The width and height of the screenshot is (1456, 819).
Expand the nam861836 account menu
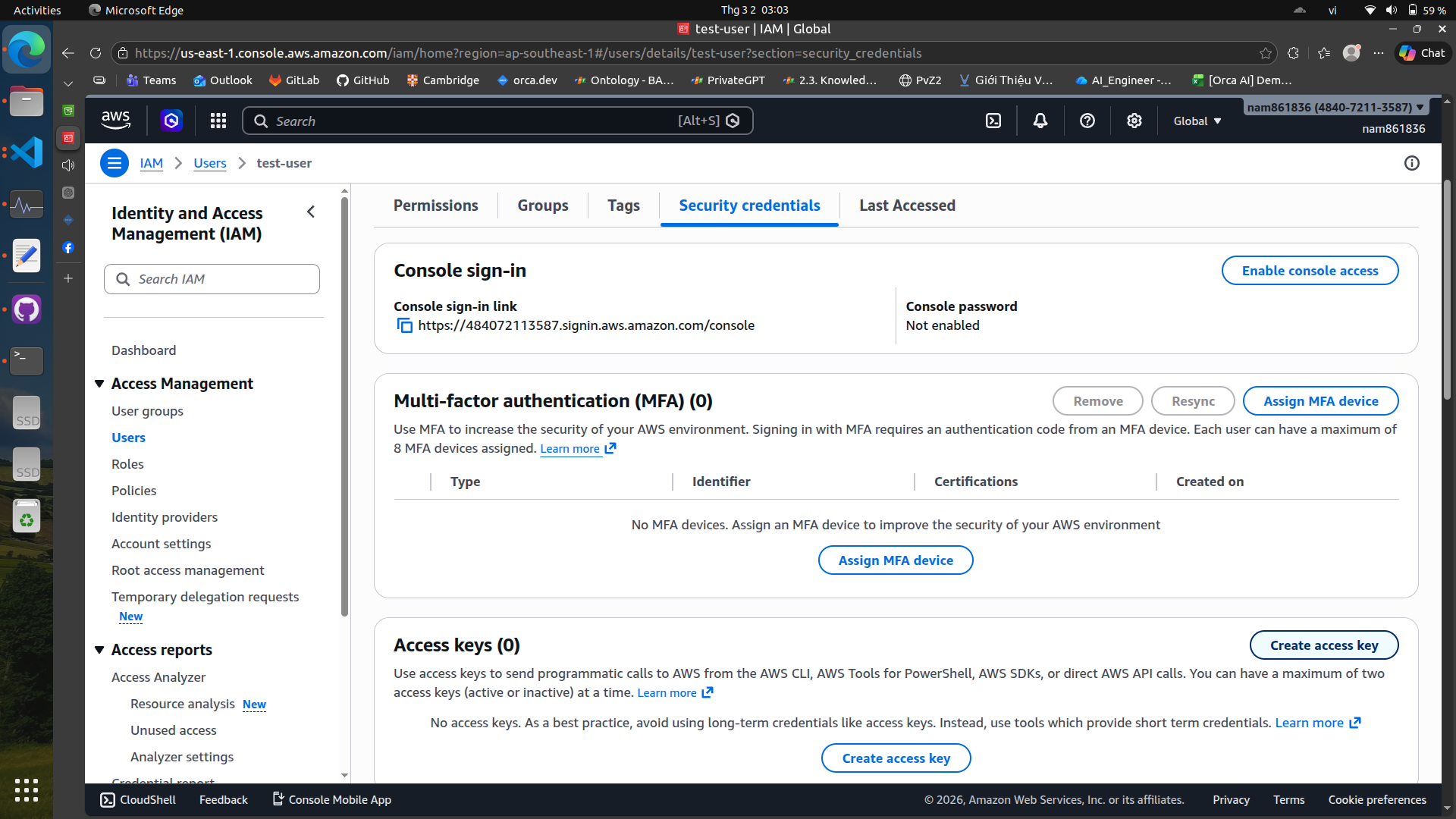pyautogui.click(x=1335, y=108)
